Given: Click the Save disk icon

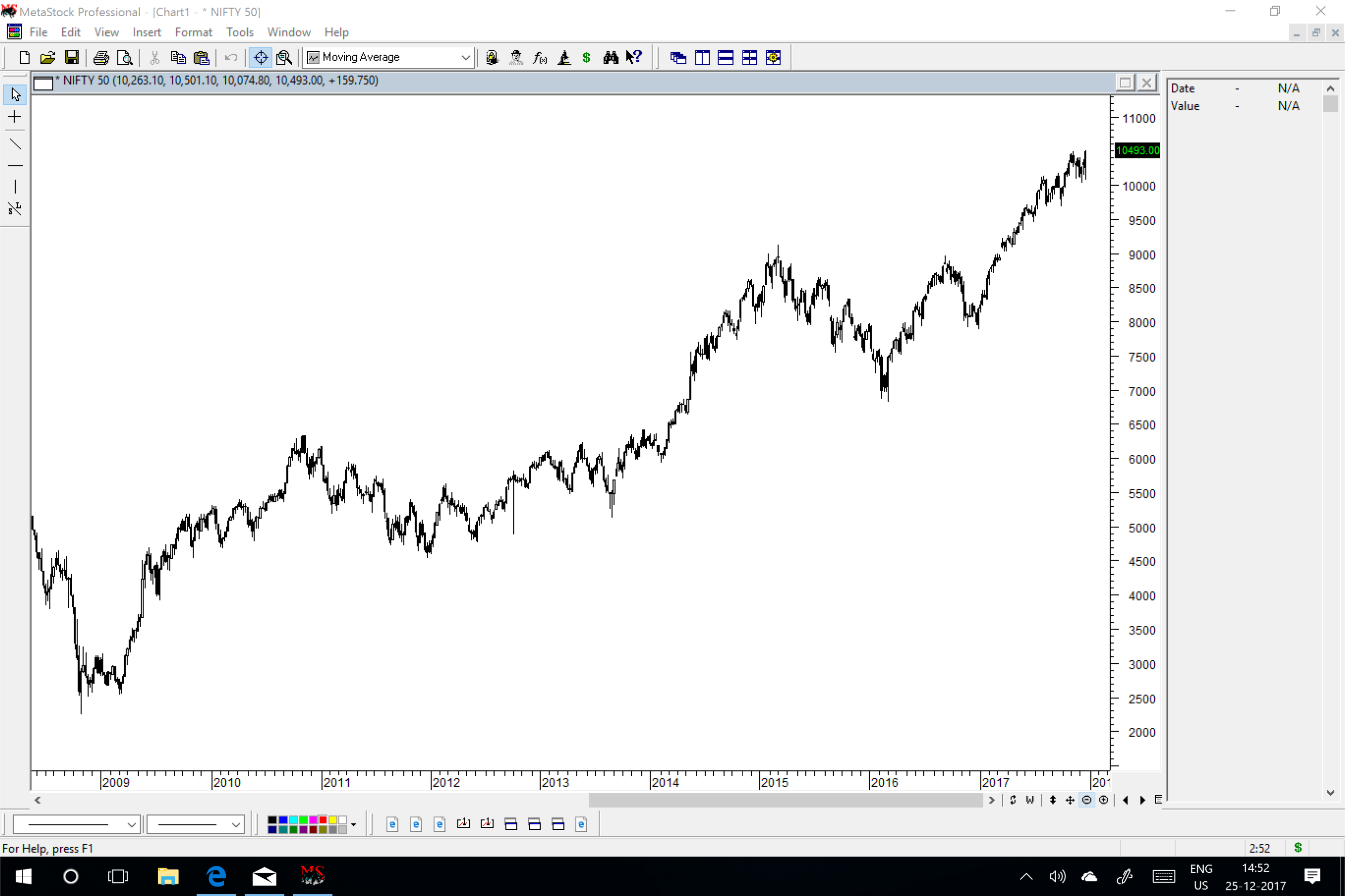Looking at the screenshot, I should point(71,57).
